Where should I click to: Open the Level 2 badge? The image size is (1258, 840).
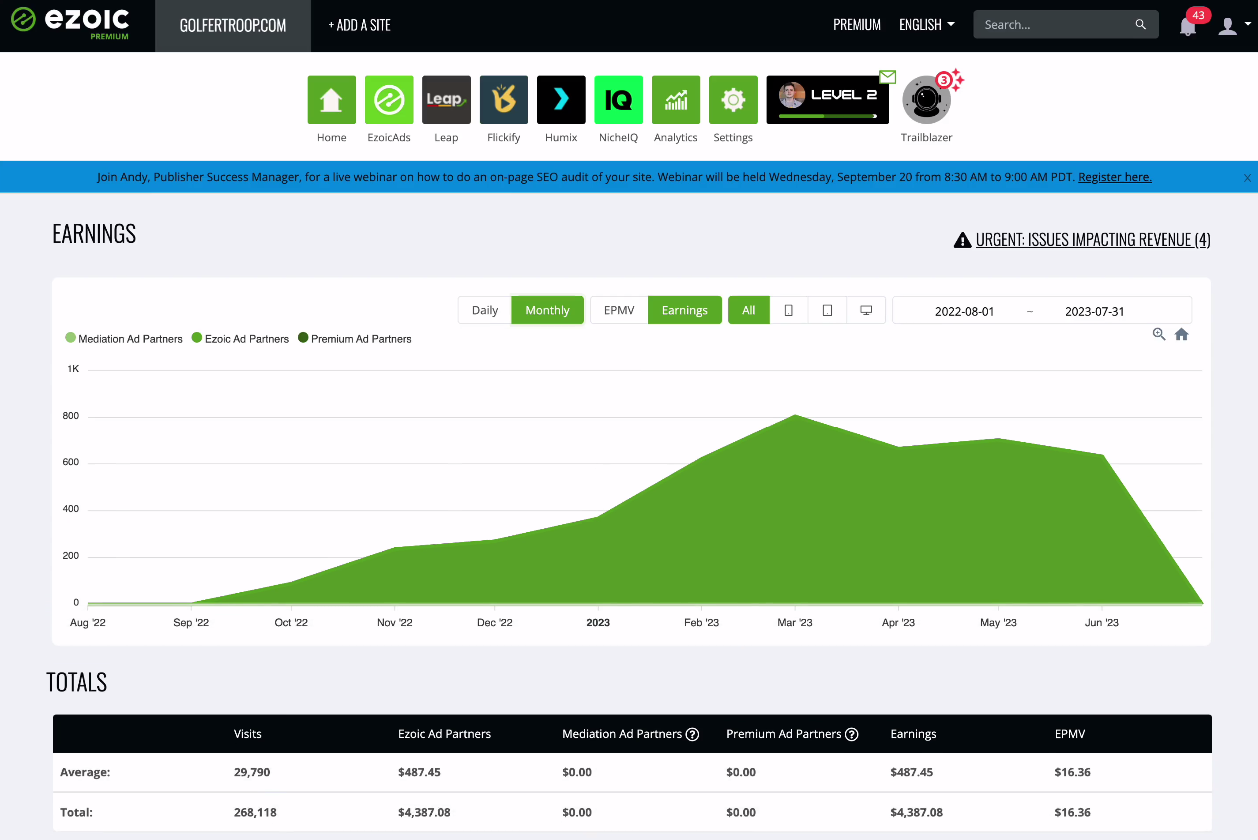pos(827,100)
